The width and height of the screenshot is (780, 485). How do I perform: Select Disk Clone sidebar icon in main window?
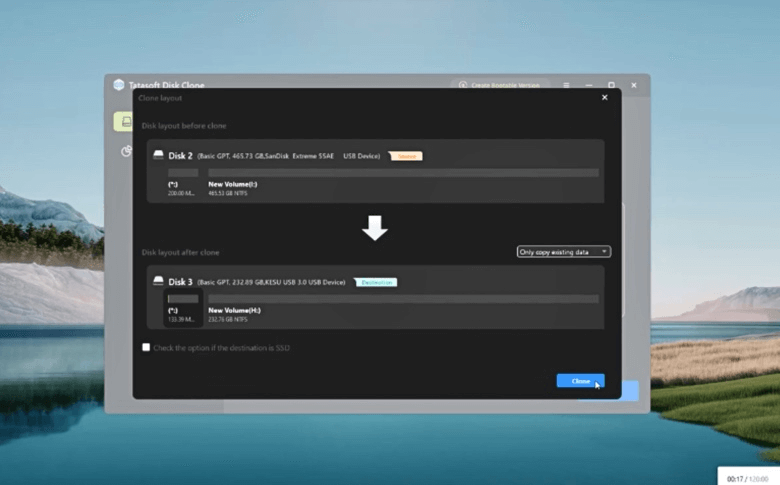[x=124, y=121]
